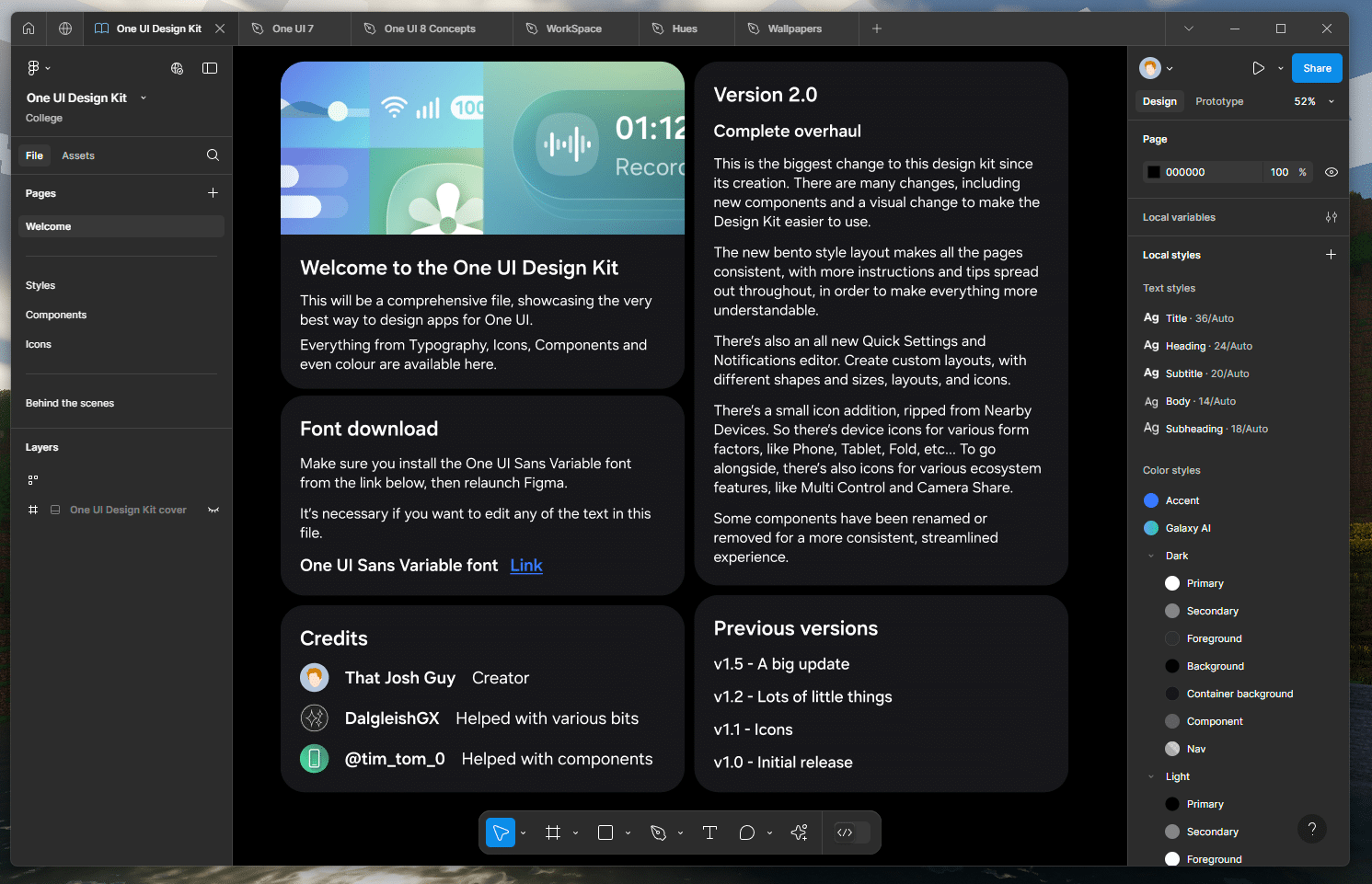Switch to the Prototype tab
This screenshot has height=884, width=1372.
(1219, 101)
